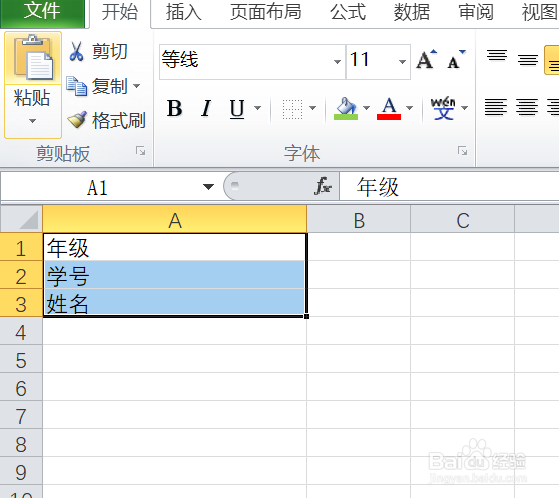Viewport: 559px width, 498px height.
Task: Select cell containing 姓名
Action: [175, 303]
